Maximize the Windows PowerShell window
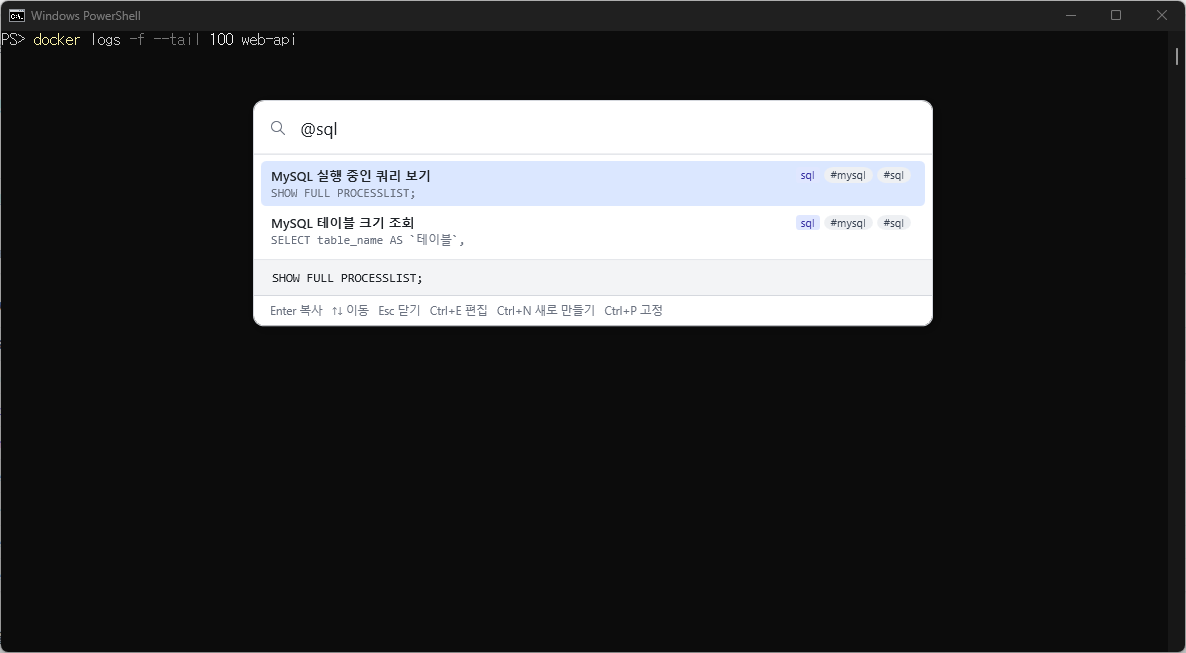This screenshot has width=1186, height=653. click(x=1116, y=15)
